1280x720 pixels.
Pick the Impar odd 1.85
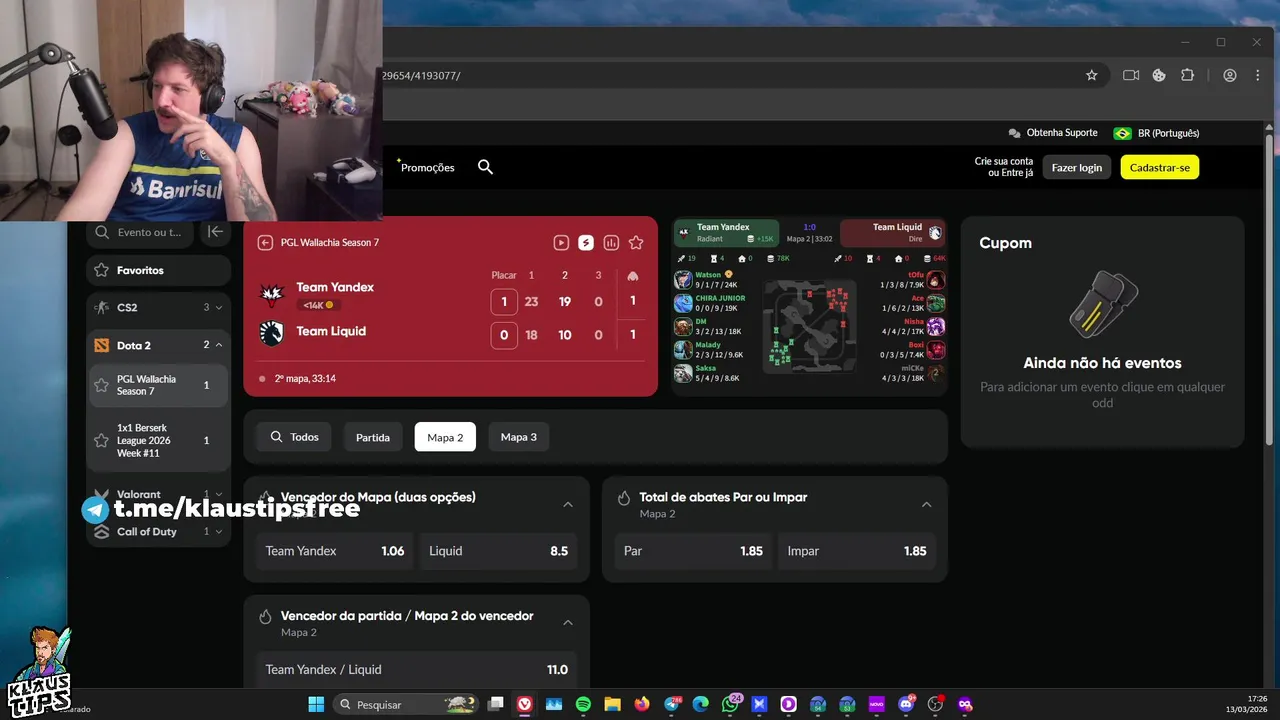[856, 551]
